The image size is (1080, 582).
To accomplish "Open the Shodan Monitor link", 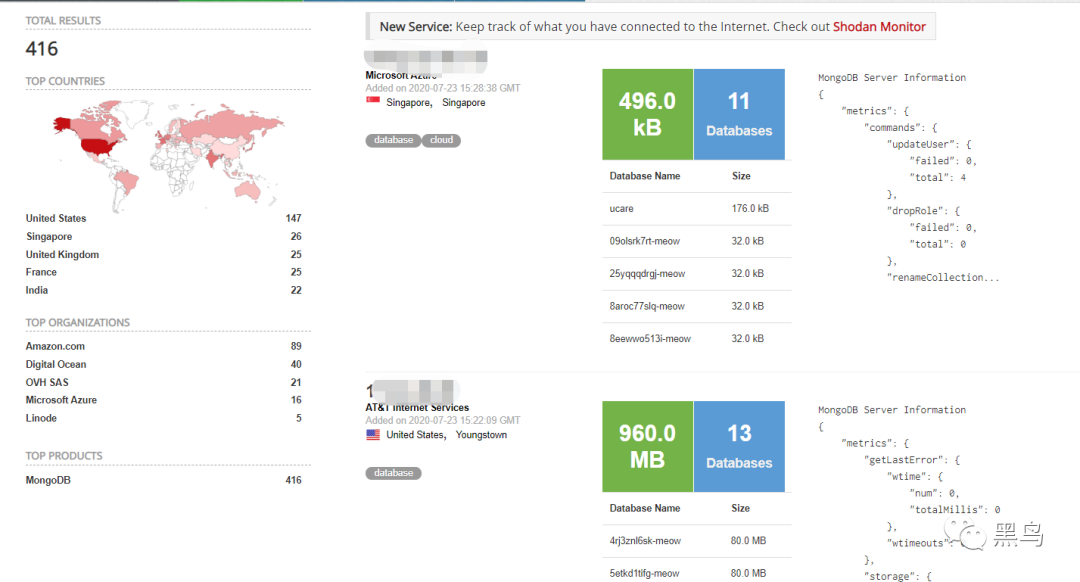I will (879, 27).
